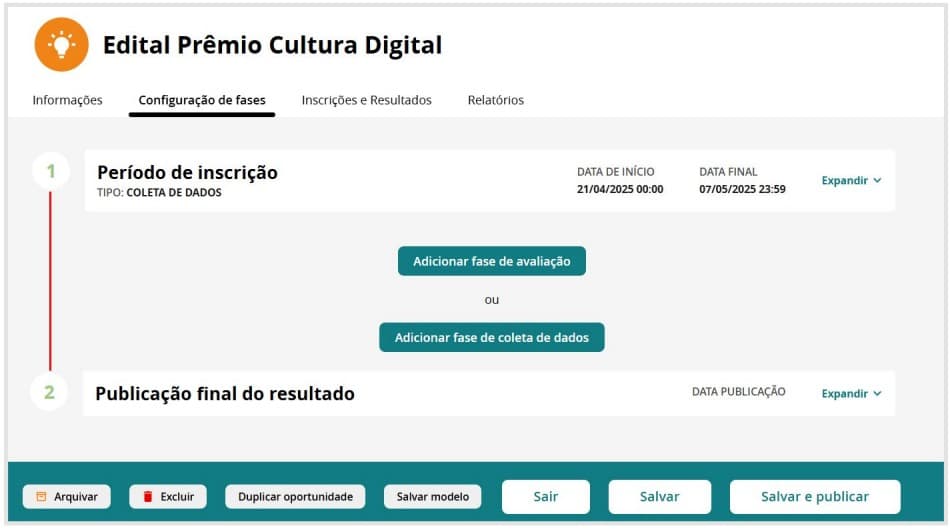Click Adicionar fase de coleta de dados
950x532 pixels.
point(492,338)
